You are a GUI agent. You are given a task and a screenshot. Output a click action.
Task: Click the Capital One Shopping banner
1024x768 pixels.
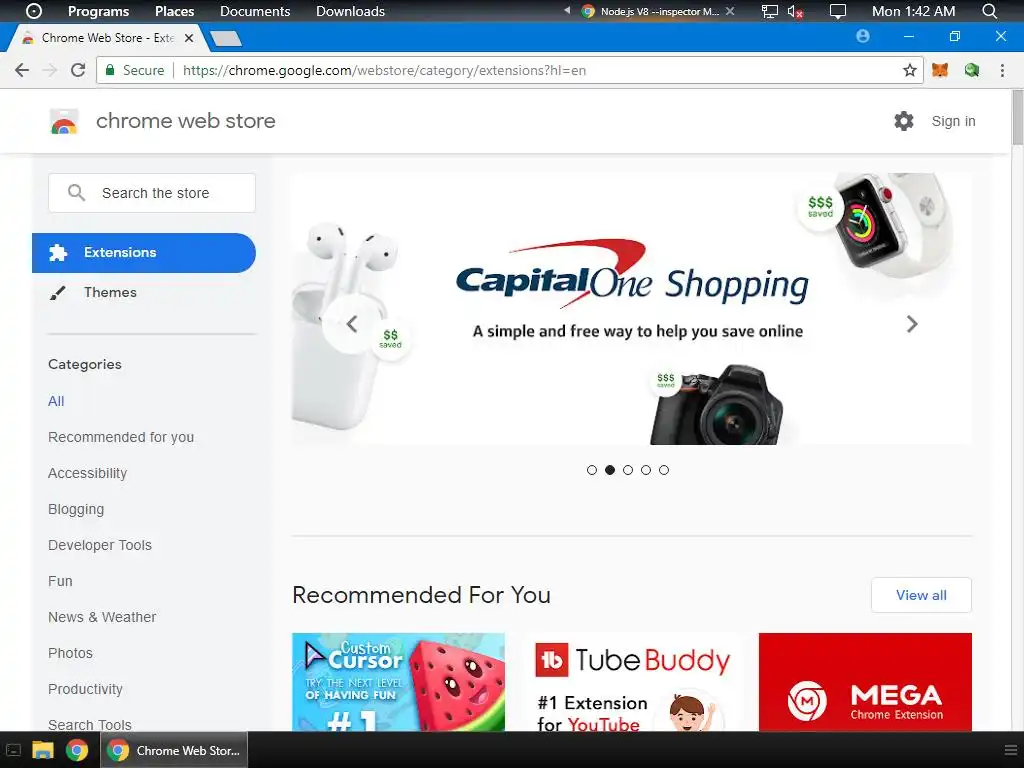632,309
